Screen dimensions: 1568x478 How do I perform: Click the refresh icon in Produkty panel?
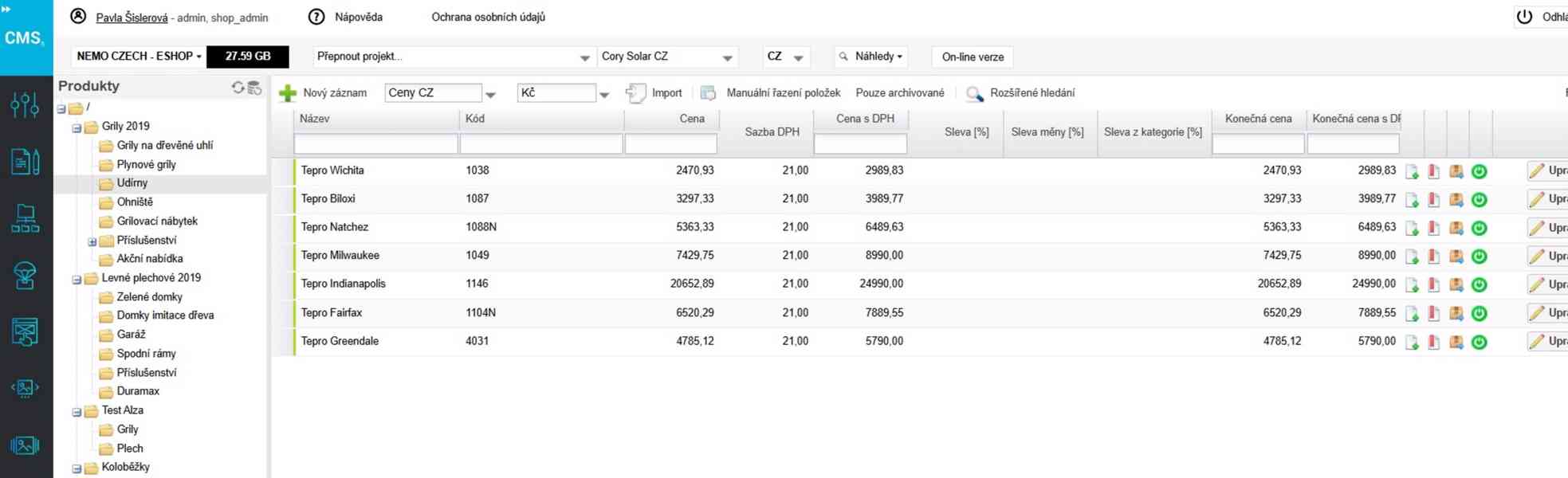(238, 88)
